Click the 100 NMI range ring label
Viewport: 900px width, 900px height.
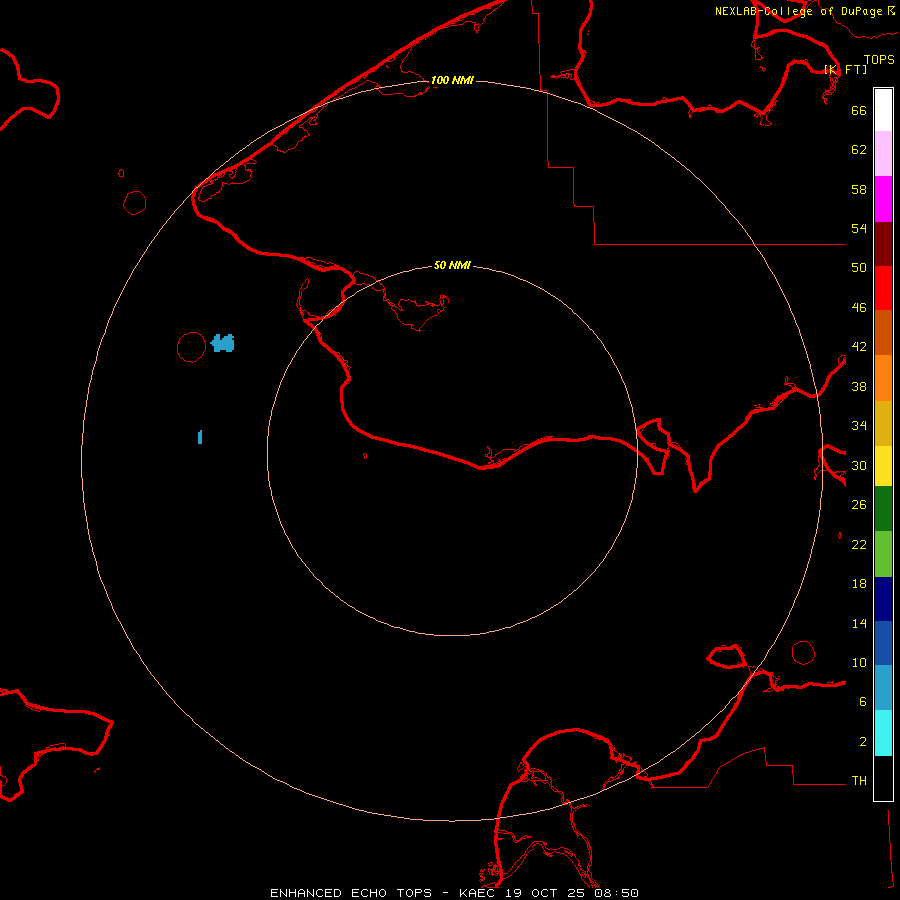pyautogui.click(x=452, y=80)
